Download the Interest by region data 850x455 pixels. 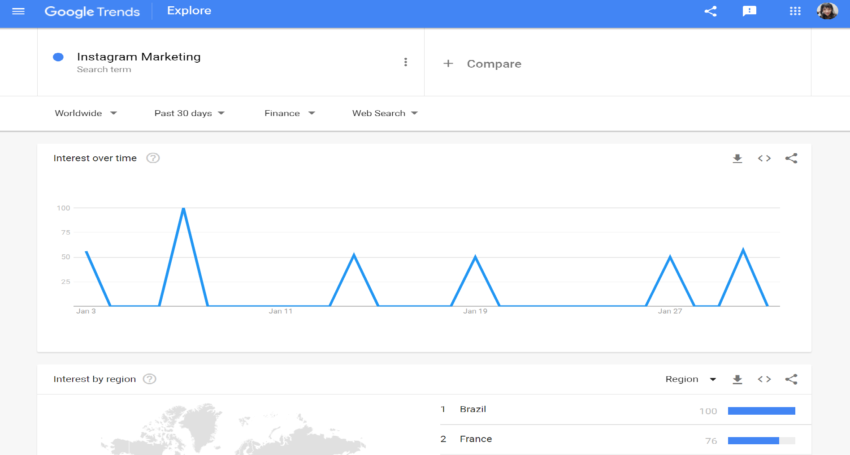tap(737, 379)
